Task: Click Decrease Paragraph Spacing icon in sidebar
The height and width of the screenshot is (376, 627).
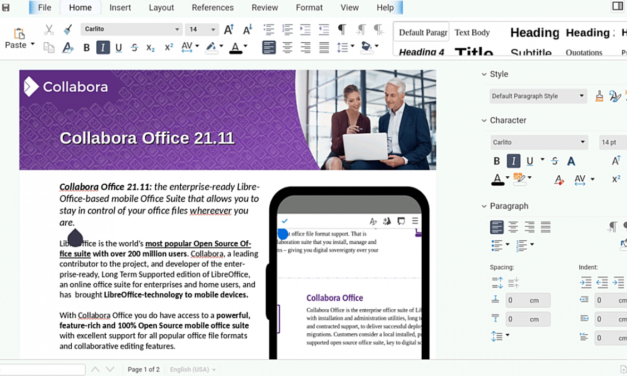Action: [x=513, y=283]
